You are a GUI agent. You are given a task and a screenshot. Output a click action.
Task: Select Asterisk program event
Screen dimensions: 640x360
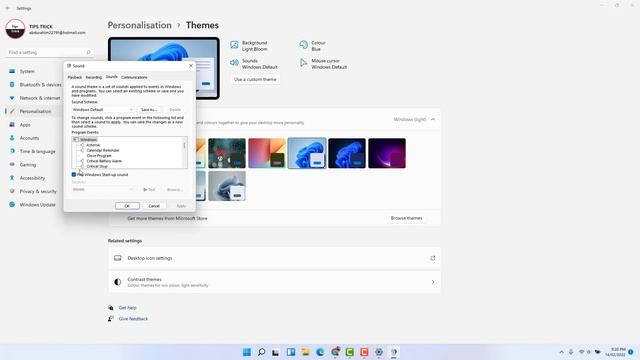coord(93,145)
